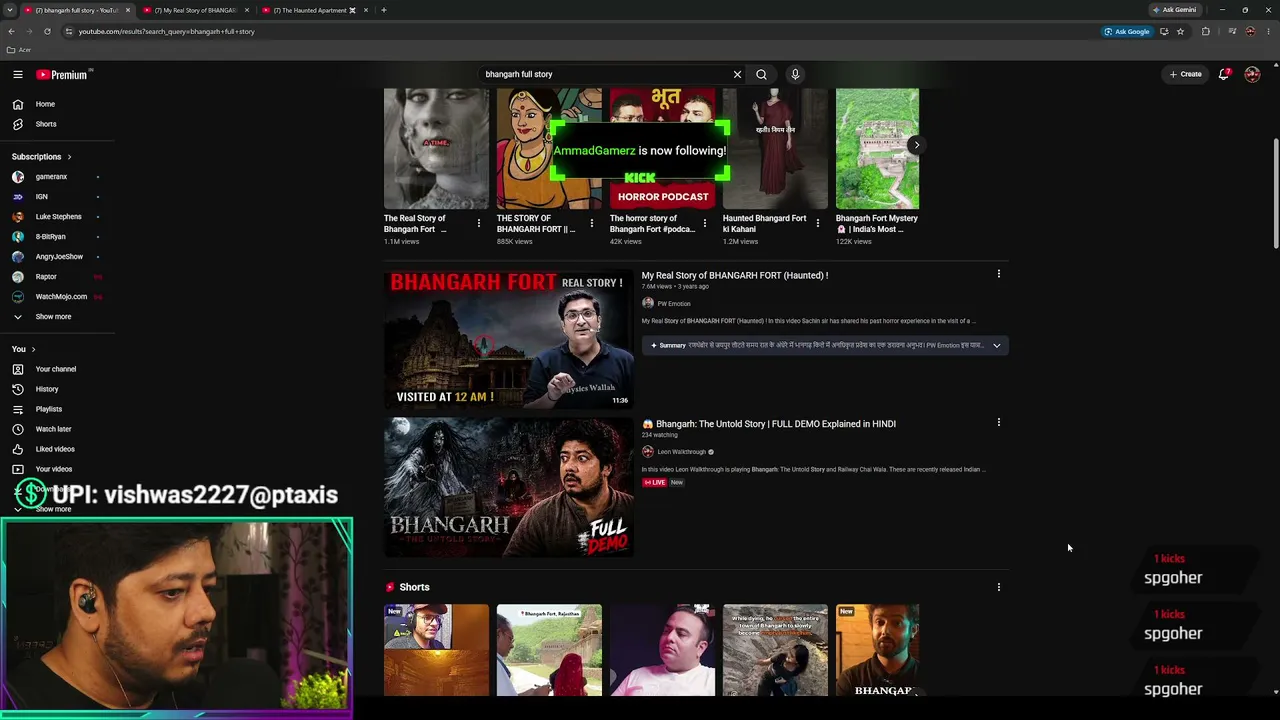Open the YouTube account avatar menu
The image size is (1280, 720).
point(1252,74)
